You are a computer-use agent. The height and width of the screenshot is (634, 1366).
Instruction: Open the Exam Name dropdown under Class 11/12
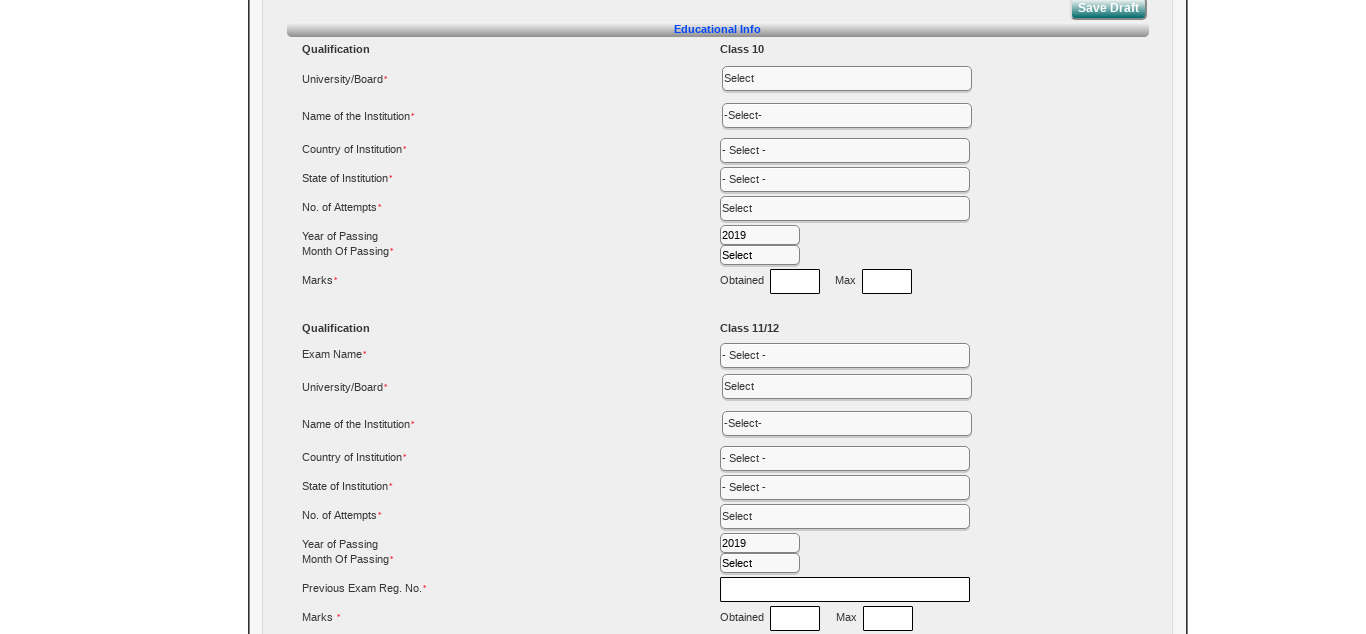pyautogui.click(x=844, y=355)
